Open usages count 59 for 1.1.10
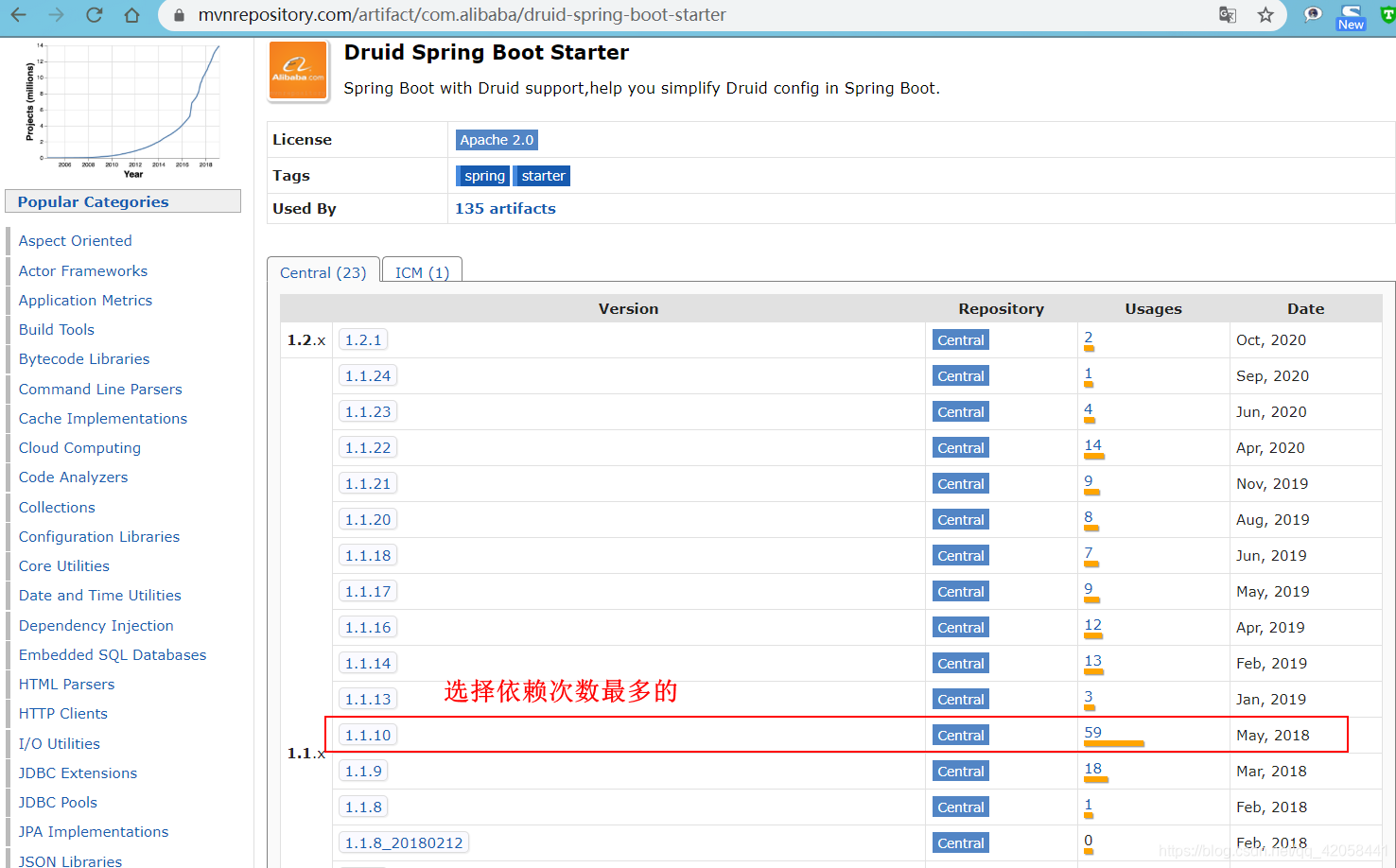The height and width of the screenshot is (868, 1396). 1092,733
